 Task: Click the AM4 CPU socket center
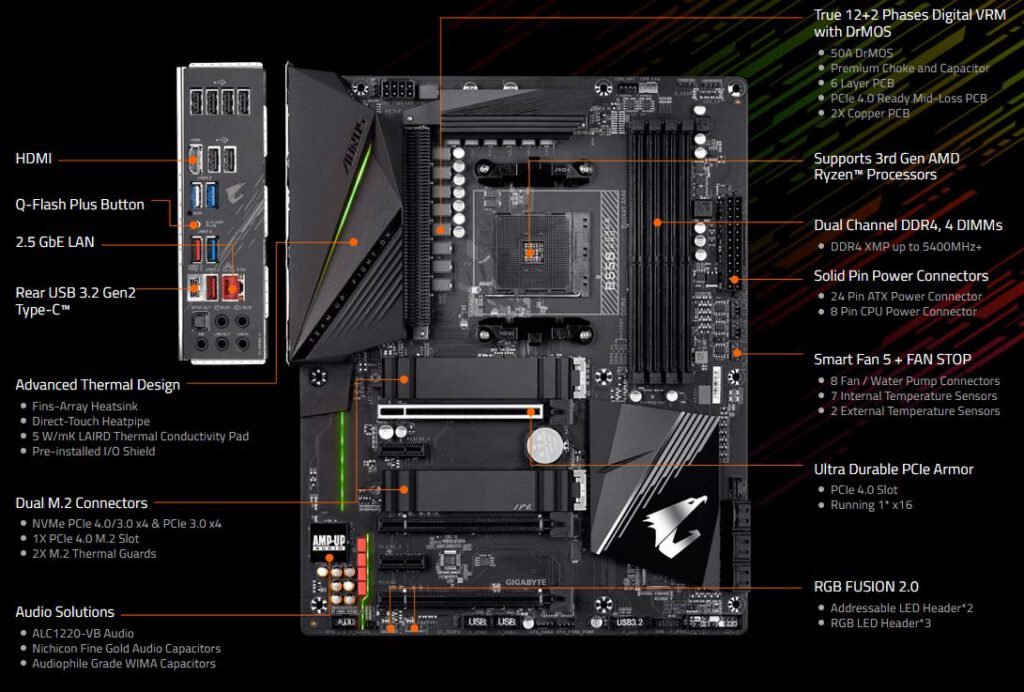pyautogui.click(x=531, y=251)
